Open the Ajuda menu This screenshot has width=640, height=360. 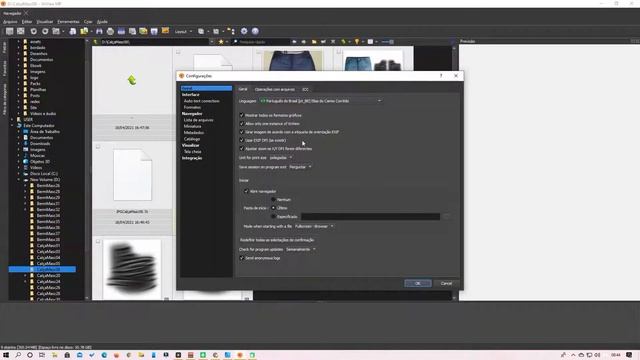[102, 22]
